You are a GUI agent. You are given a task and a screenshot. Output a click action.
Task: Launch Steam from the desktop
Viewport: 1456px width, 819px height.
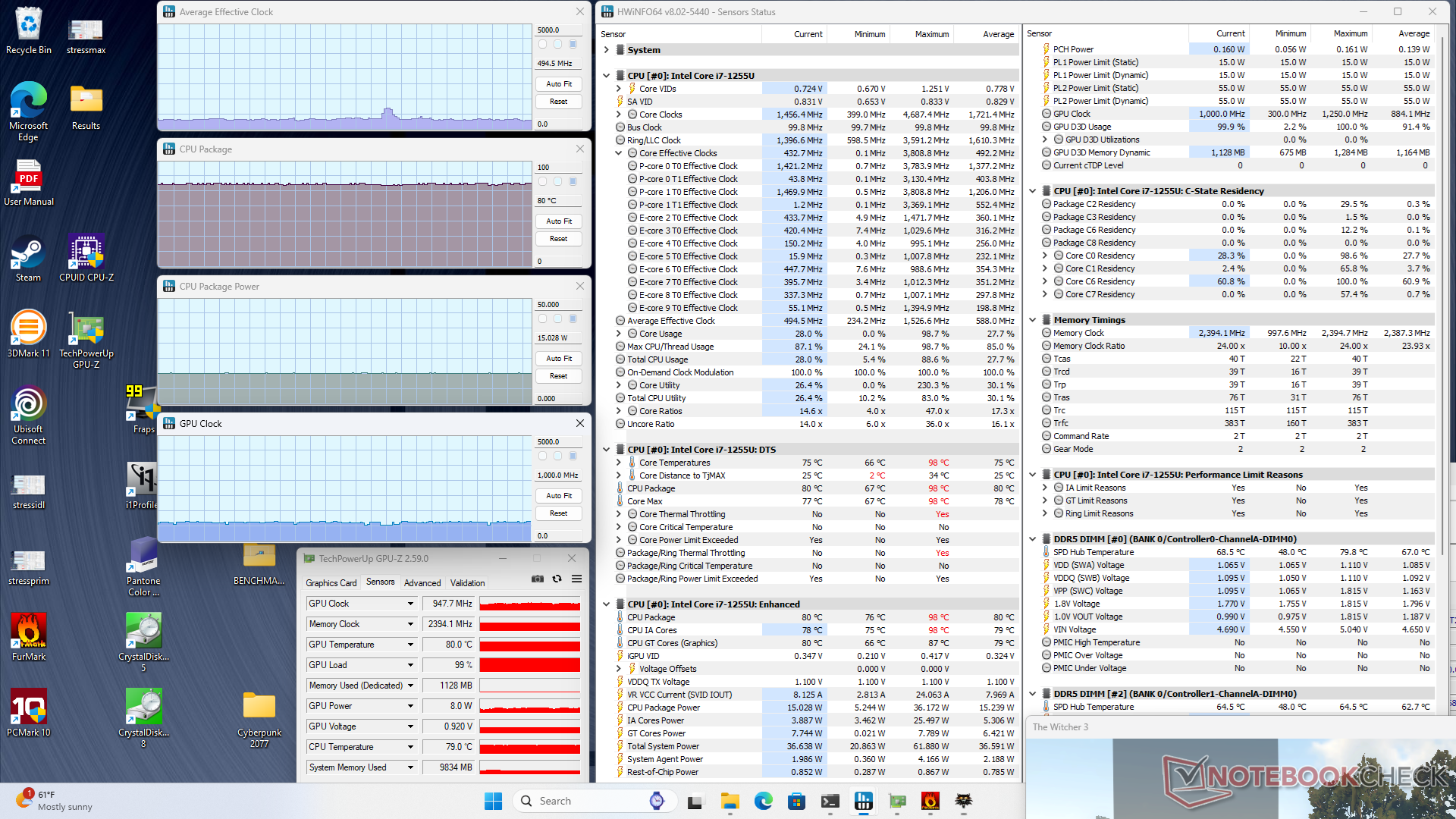[28, 259]
